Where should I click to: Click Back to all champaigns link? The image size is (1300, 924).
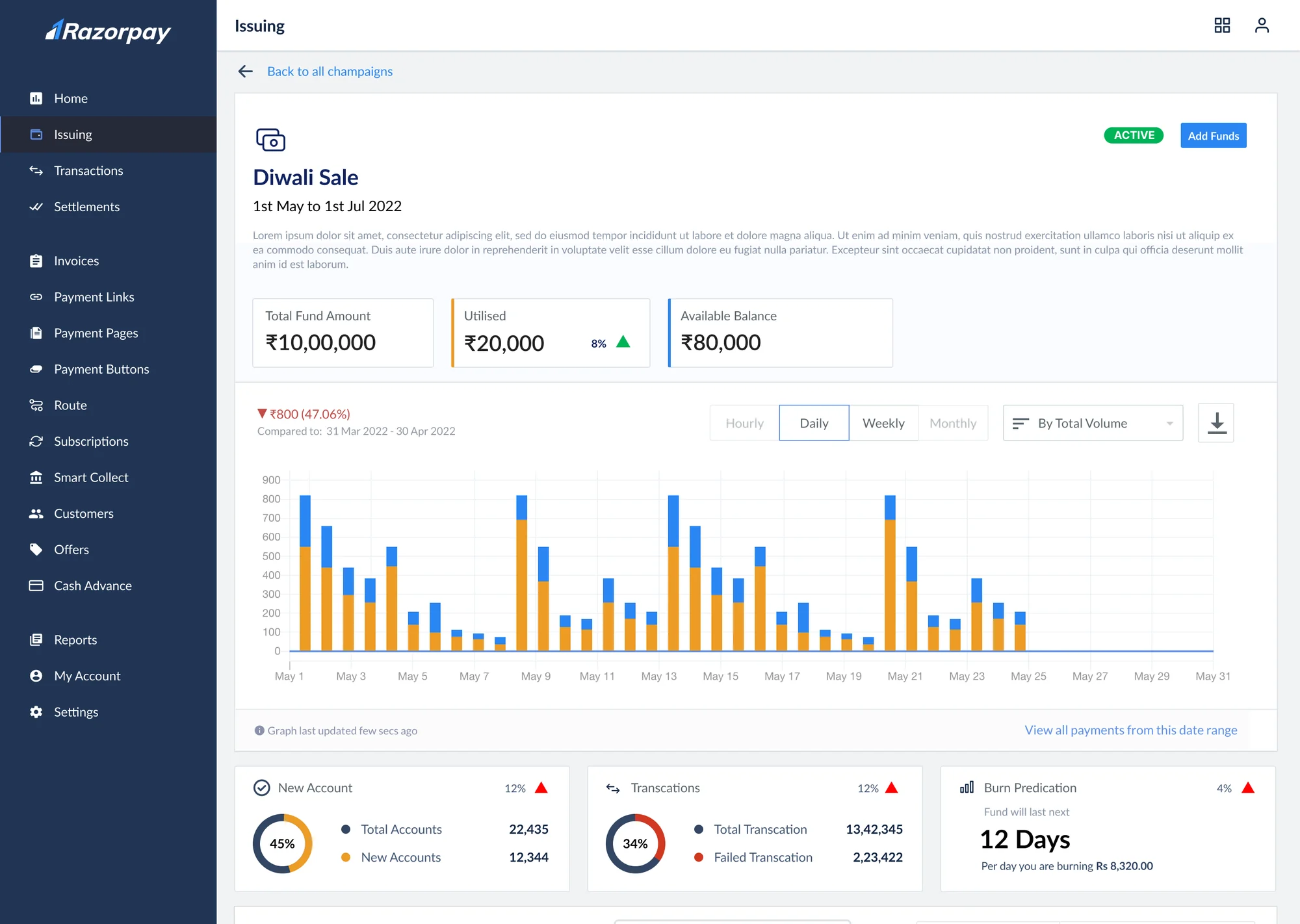coord(330,71)
